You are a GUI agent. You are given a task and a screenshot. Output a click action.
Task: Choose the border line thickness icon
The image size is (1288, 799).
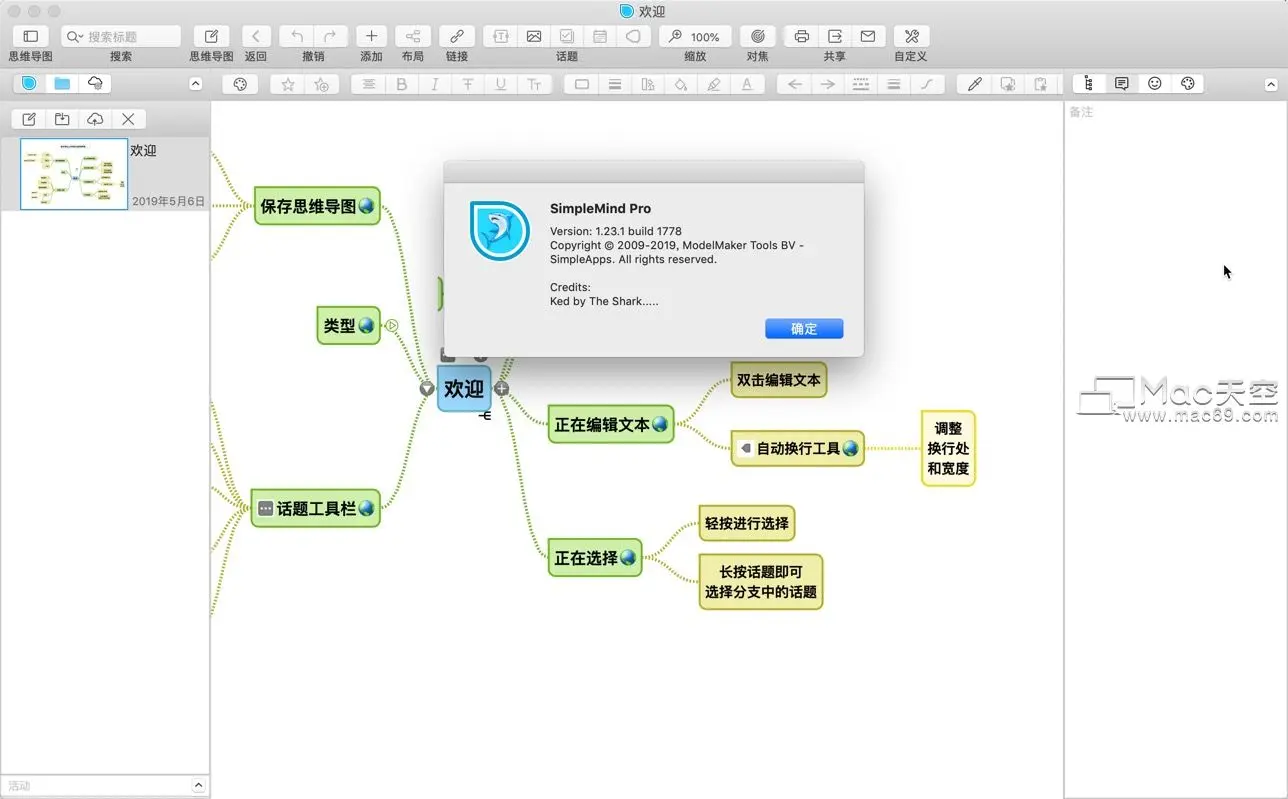(x=615, y=84)
